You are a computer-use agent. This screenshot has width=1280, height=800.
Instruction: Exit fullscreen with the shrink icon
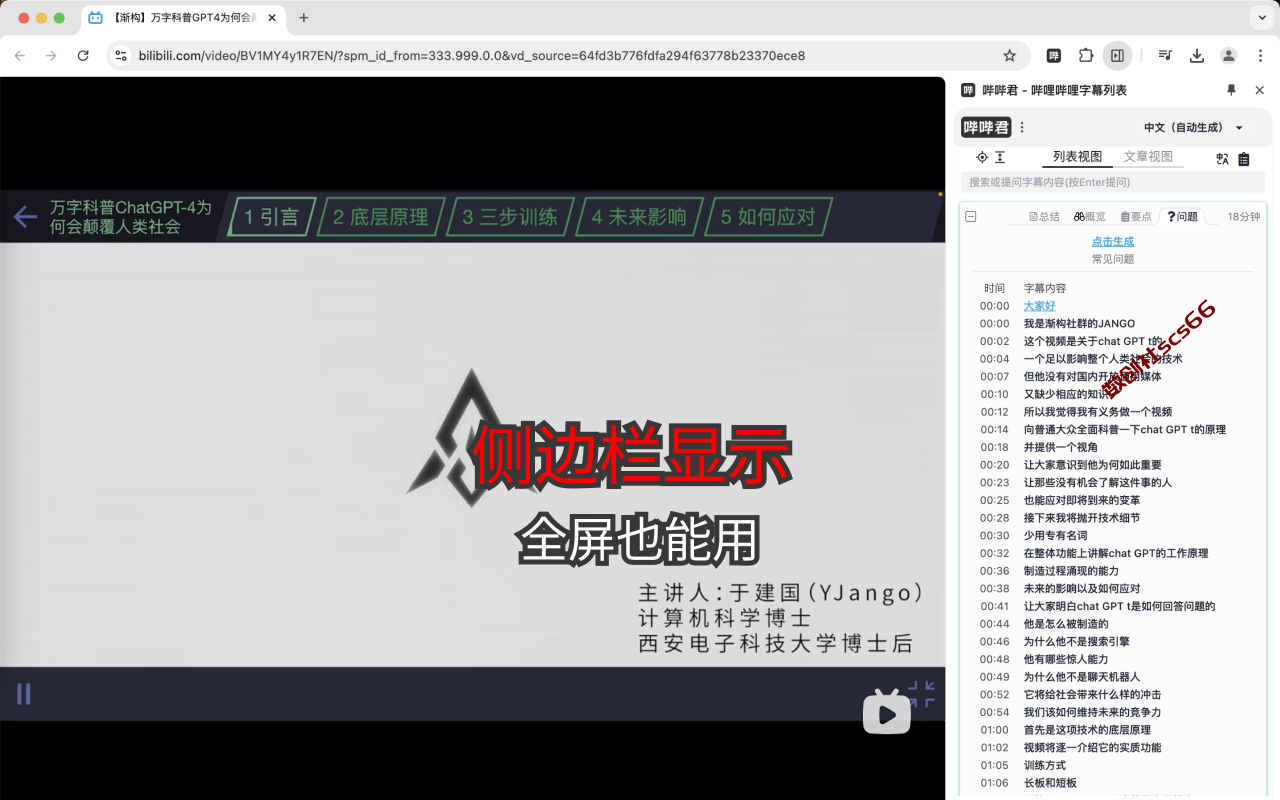[x=921, y=694]
